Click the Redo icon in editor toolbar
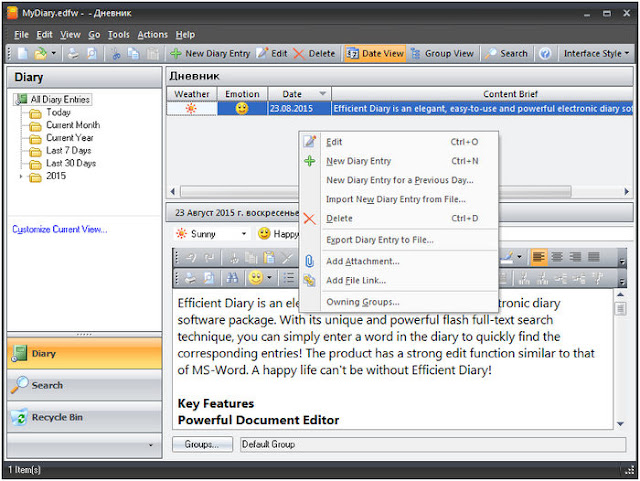Screen dimensions: 640x481 tap(209, 257)
